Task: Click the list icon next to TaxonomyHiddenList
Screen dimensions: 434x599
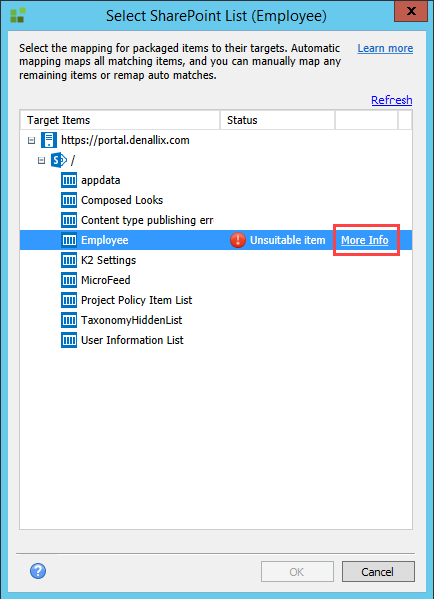Action: pos(69,320)
